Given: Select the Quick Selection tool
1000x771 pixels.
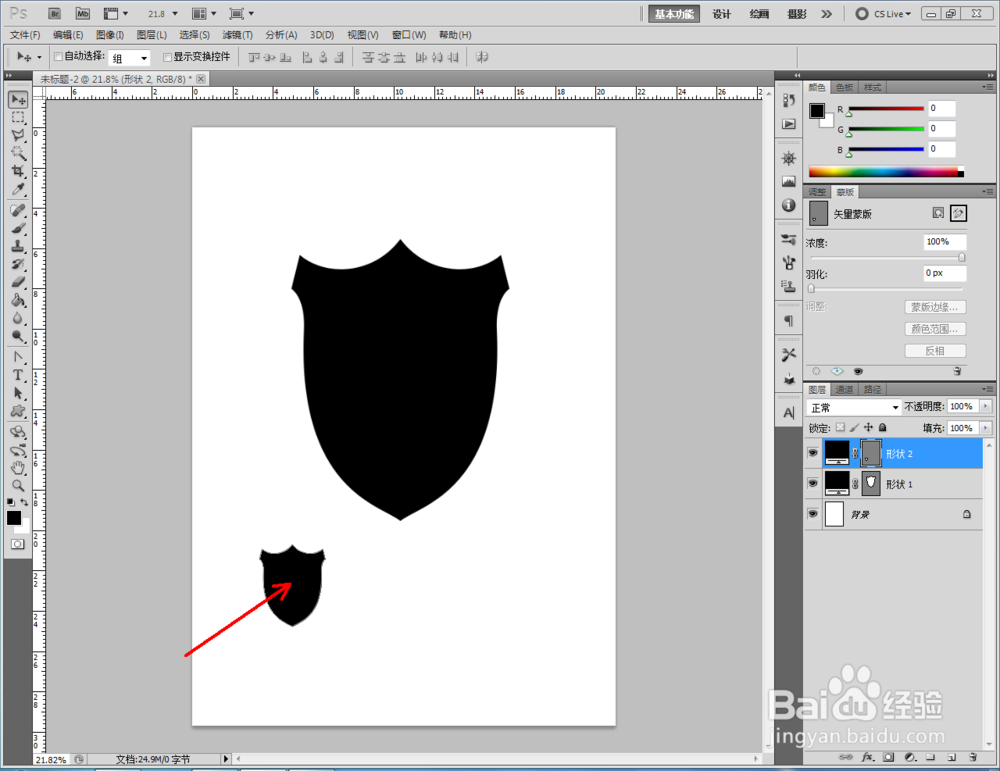Looking at the screenshot, I should pyautogui.click(x=18, y=153).
